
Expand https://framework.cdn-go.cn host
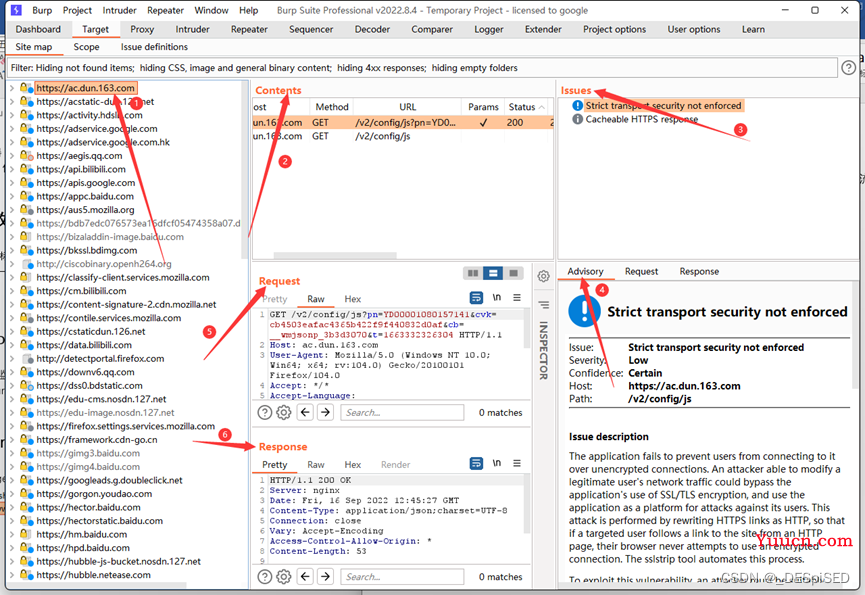pyautogui.click(x=12, y=439)
